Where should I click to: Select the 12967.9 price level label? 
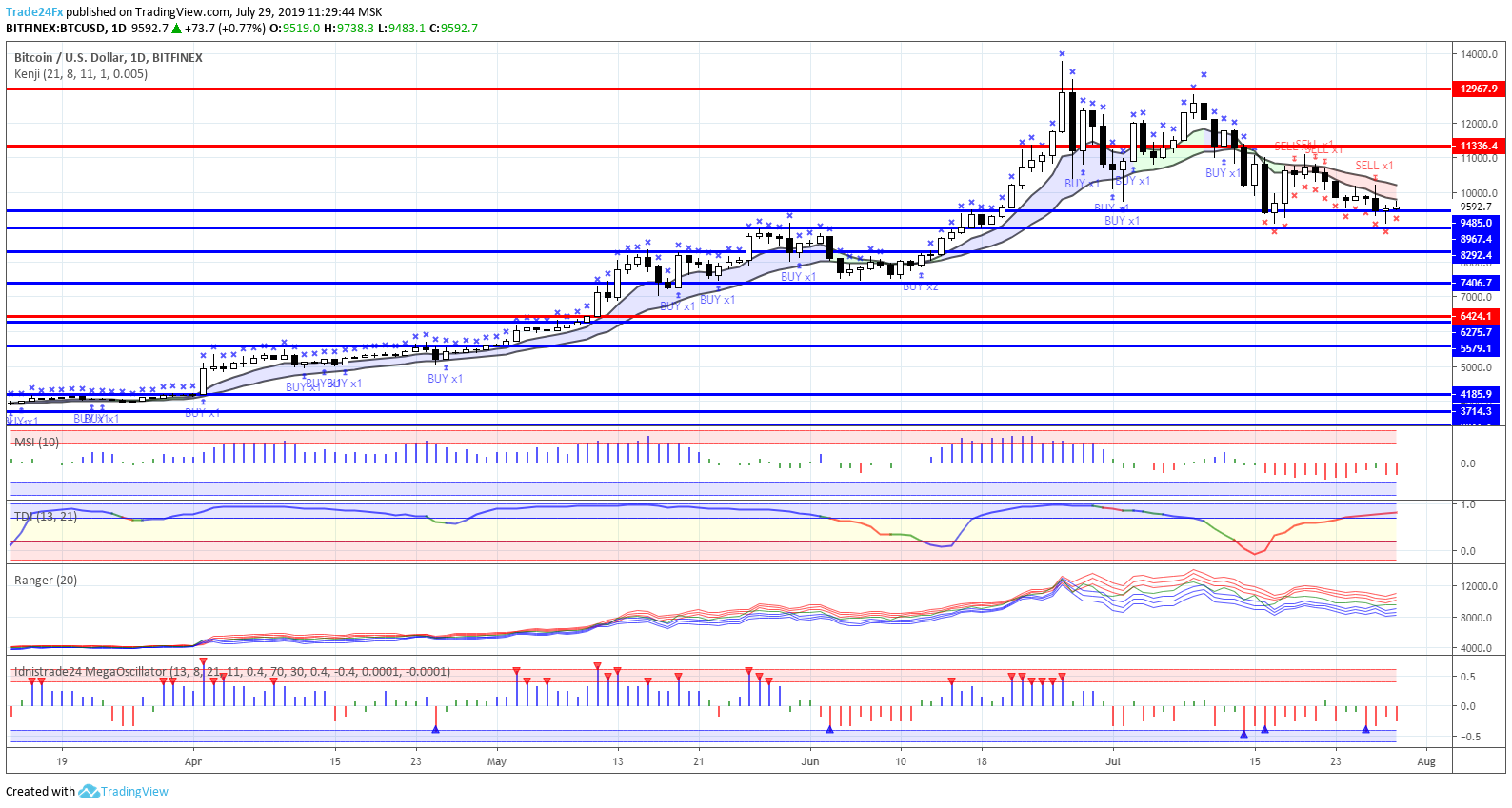pyautogui.click(x=1478, y=89)
